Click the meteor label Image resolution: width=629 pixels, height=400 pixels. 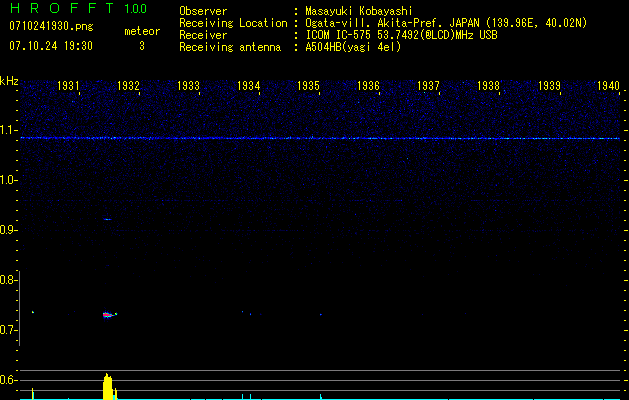142,31
